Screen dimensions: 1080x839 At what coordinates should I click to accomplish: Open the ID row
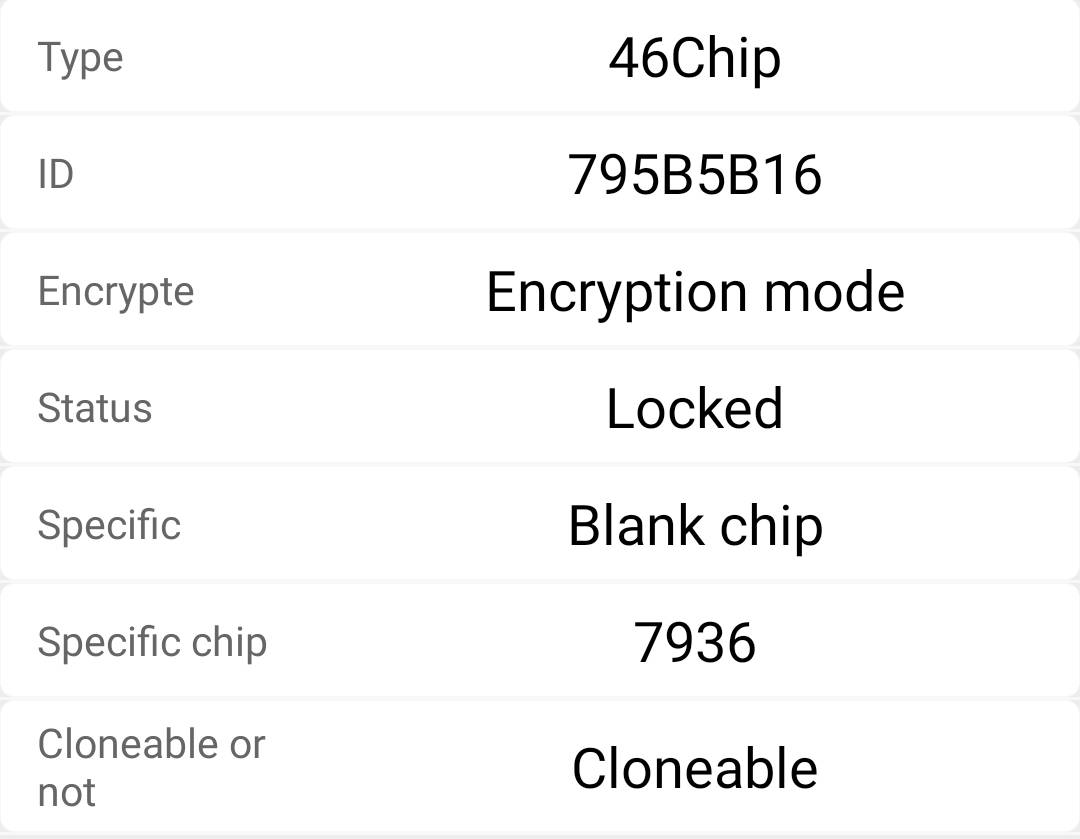coord(540,172)
